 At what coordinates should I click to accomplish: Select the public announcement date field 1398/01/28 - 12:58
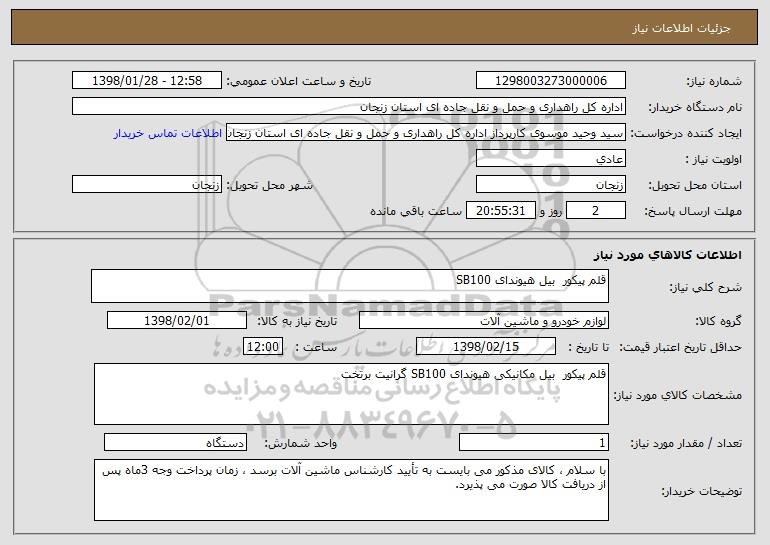tap(147, 81)
